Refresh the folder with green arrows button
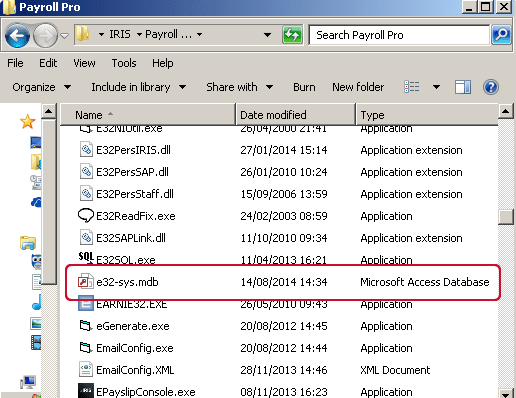The width and height of the screenshot is (516, 398). pyautogui.click(x=292, y=35)
